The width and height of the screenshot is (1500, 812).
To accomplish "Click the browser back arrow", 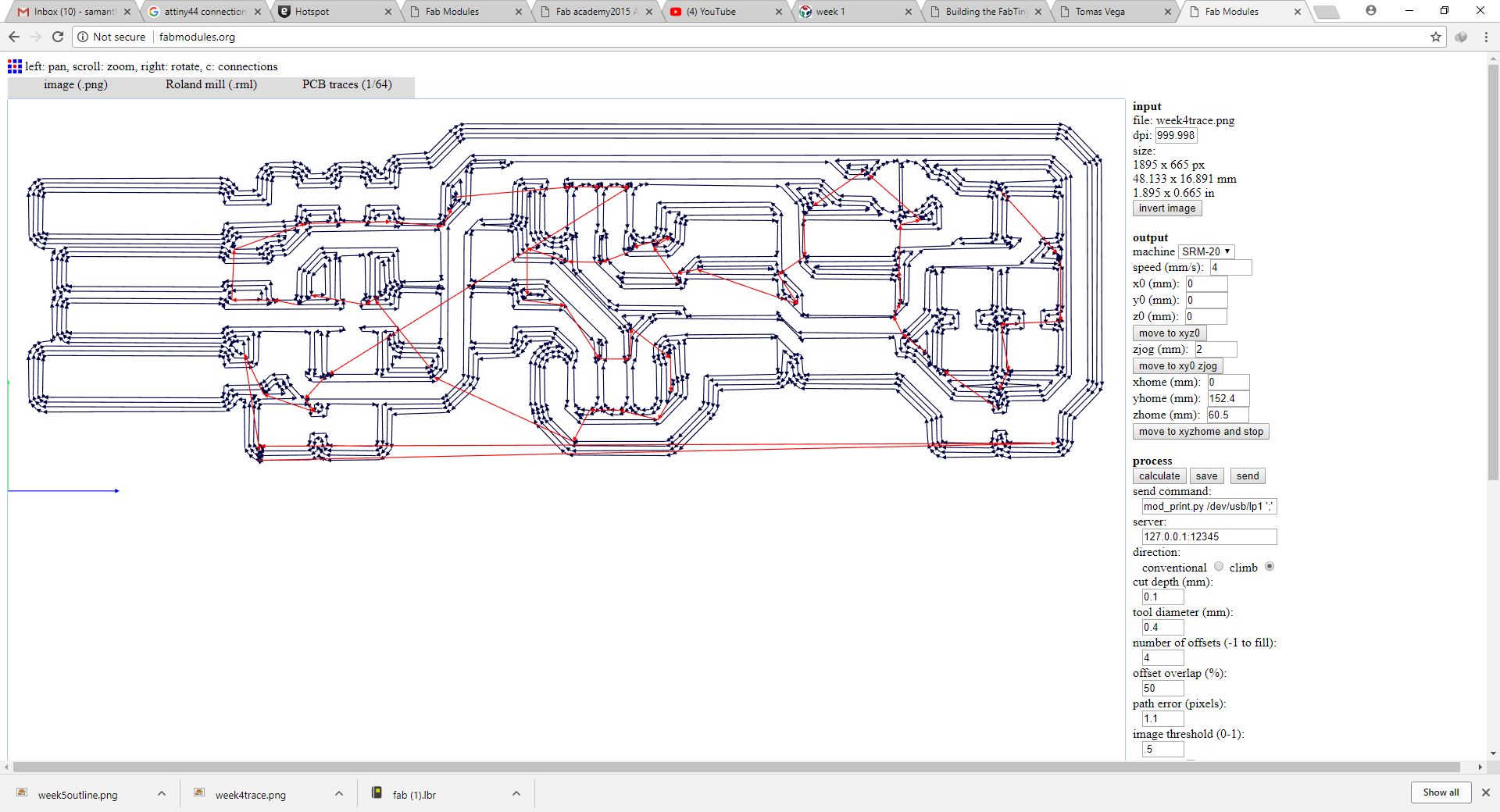I will 13,36.
